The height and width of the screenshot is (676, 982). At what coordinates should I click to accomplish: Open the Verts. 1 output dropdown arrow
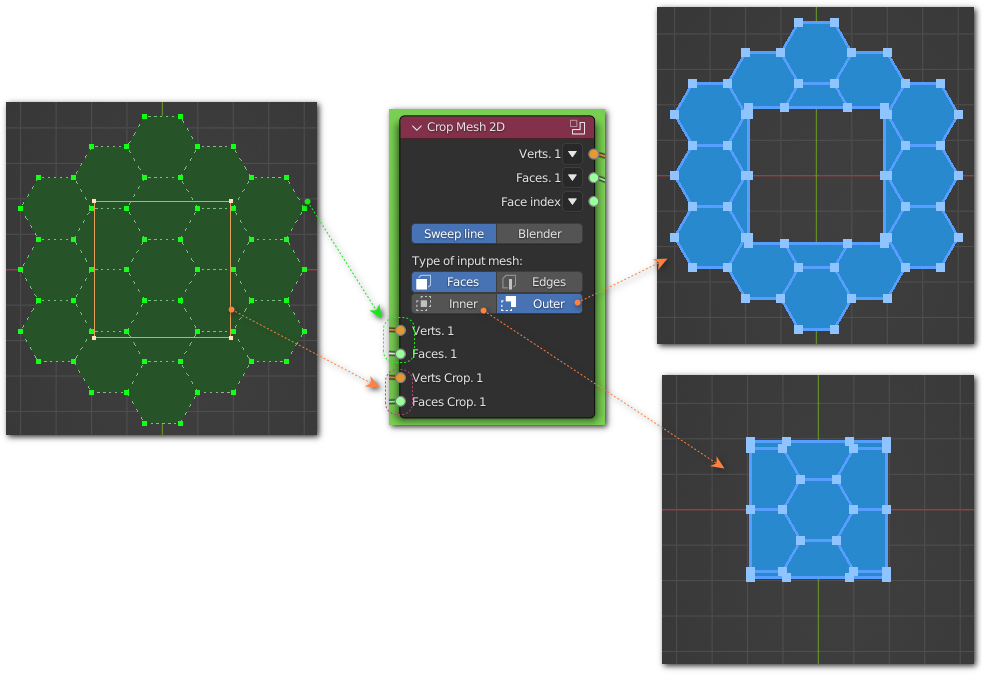[x=572, y=154]
